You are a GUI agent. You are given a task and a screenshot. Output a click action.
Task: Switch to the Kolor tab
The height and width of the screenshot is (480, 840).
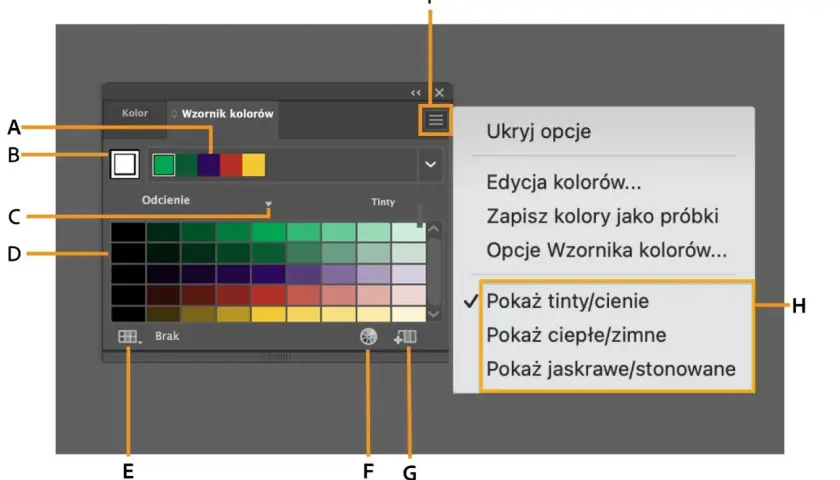click(x=134, y=113)
